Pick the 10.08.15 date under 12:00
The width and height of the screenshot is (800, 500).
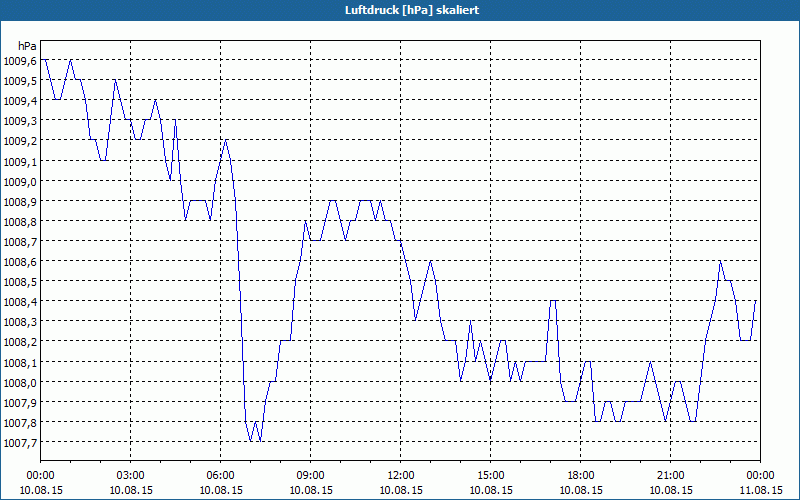point(401,490)
